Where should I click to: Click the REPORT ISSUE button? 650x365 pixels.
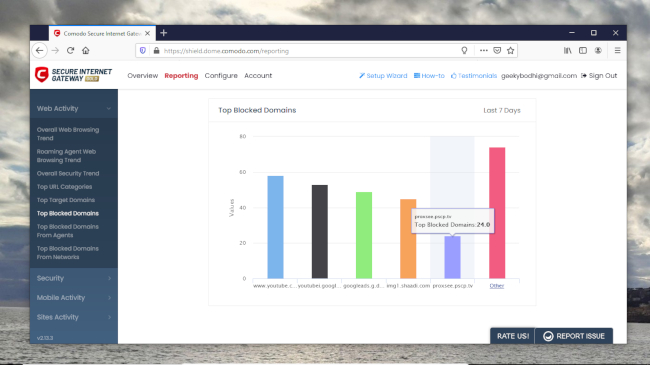point(574,336)
